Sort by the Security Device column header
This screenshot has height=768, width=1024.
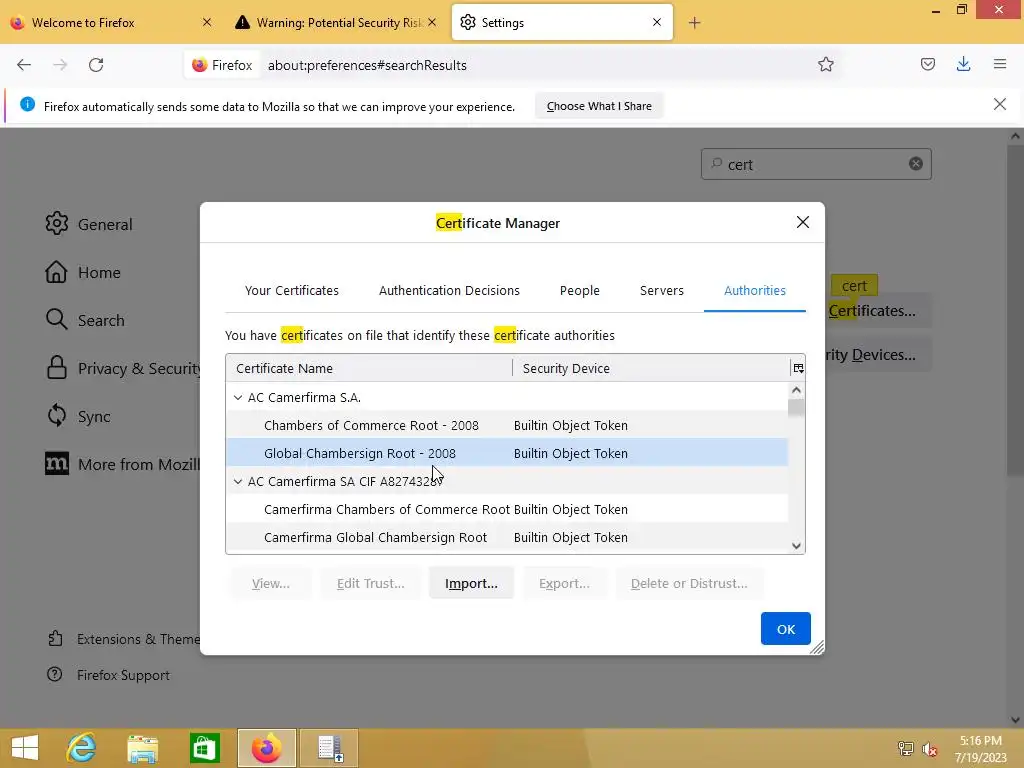(x=651, y=368)
